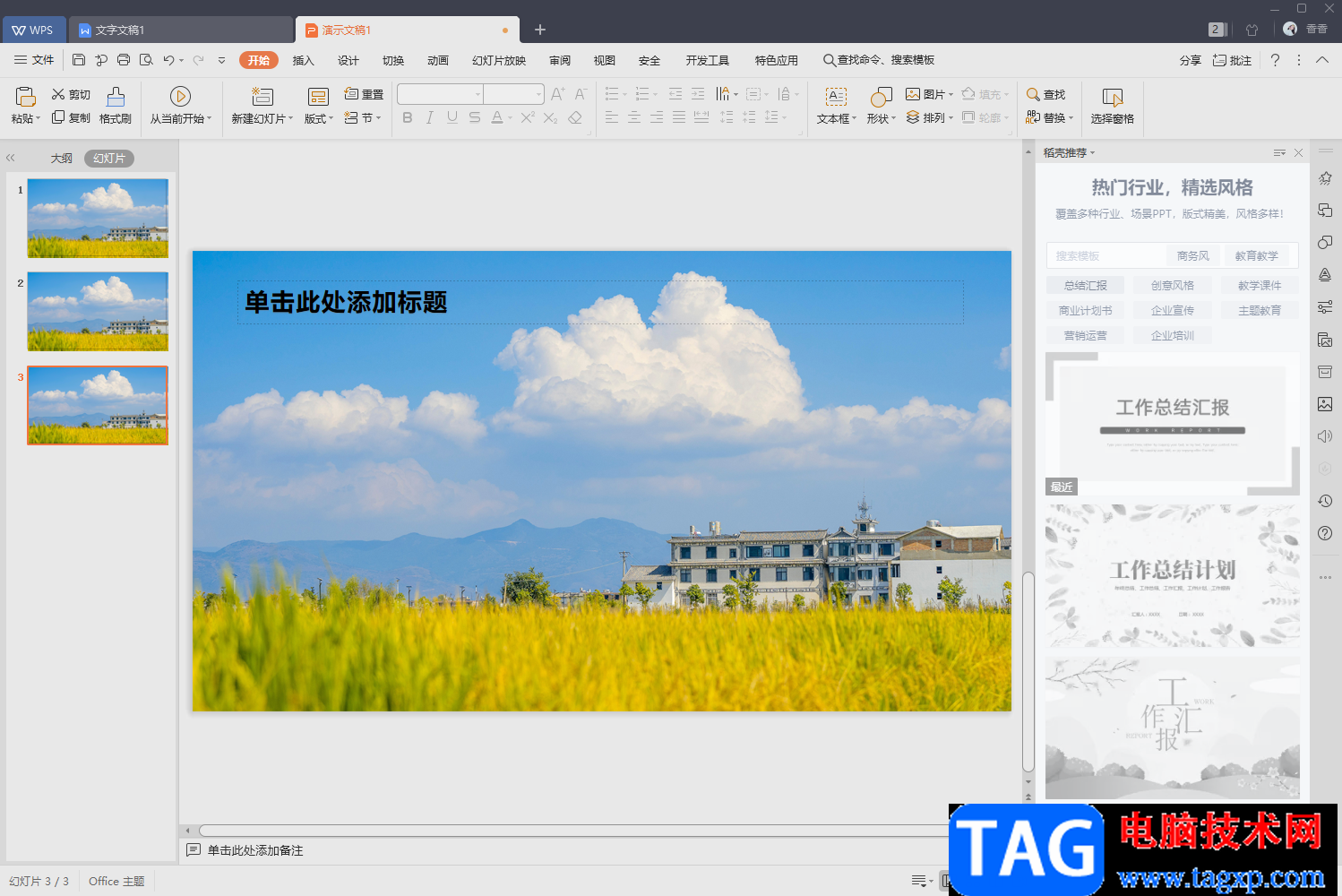Toggle Bold formatting
This screenshot has height=896, width=1342.
408,117
